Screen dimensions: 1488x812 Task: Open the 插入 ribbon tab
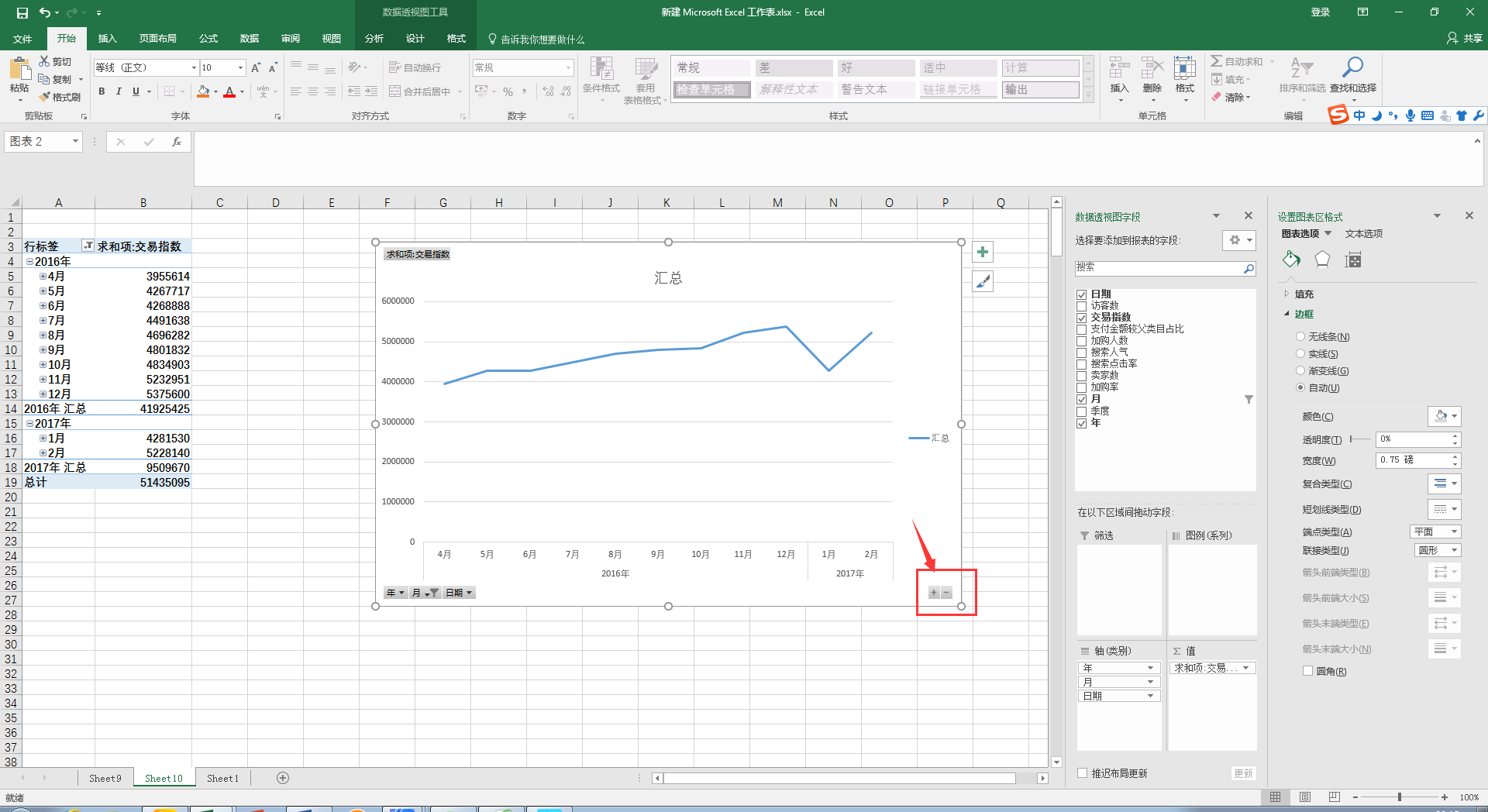tap(107, 39)
